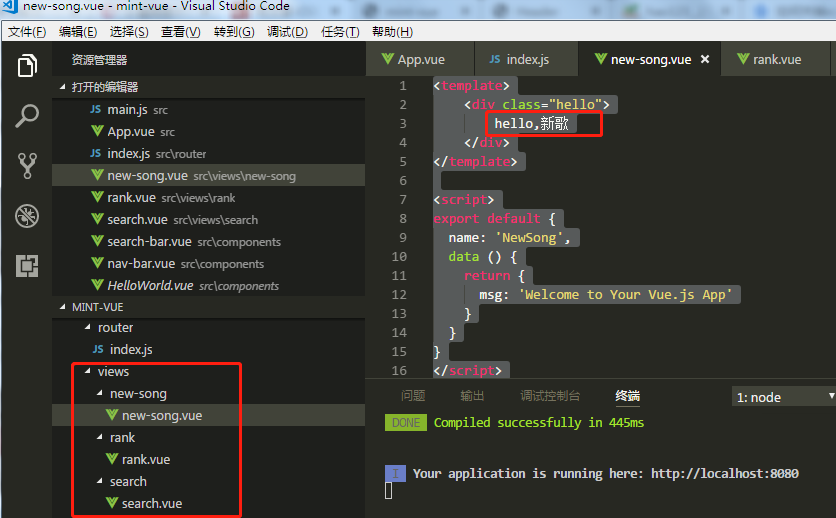The height and width of the screenshot is (518, 836).
Task: Collapse the views folder
Action: click(88, 371)
